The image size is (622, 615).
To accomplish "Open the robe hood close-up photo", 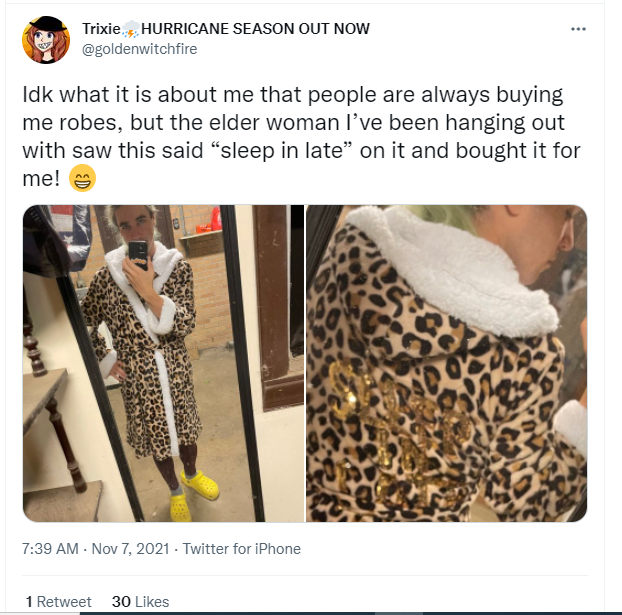I will [446, 363].
